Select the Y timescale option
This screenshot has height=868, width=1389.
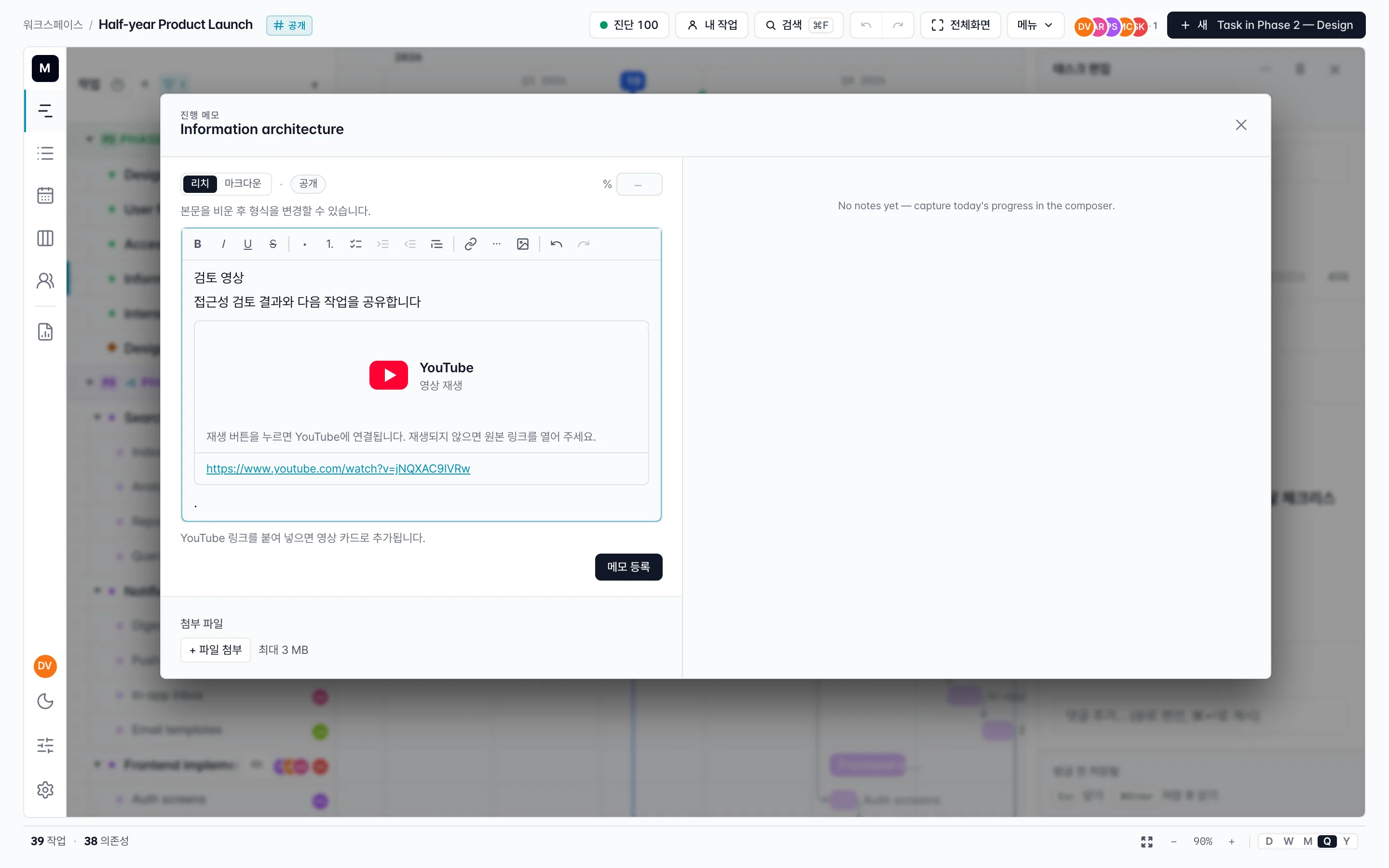coord(1346,841)
